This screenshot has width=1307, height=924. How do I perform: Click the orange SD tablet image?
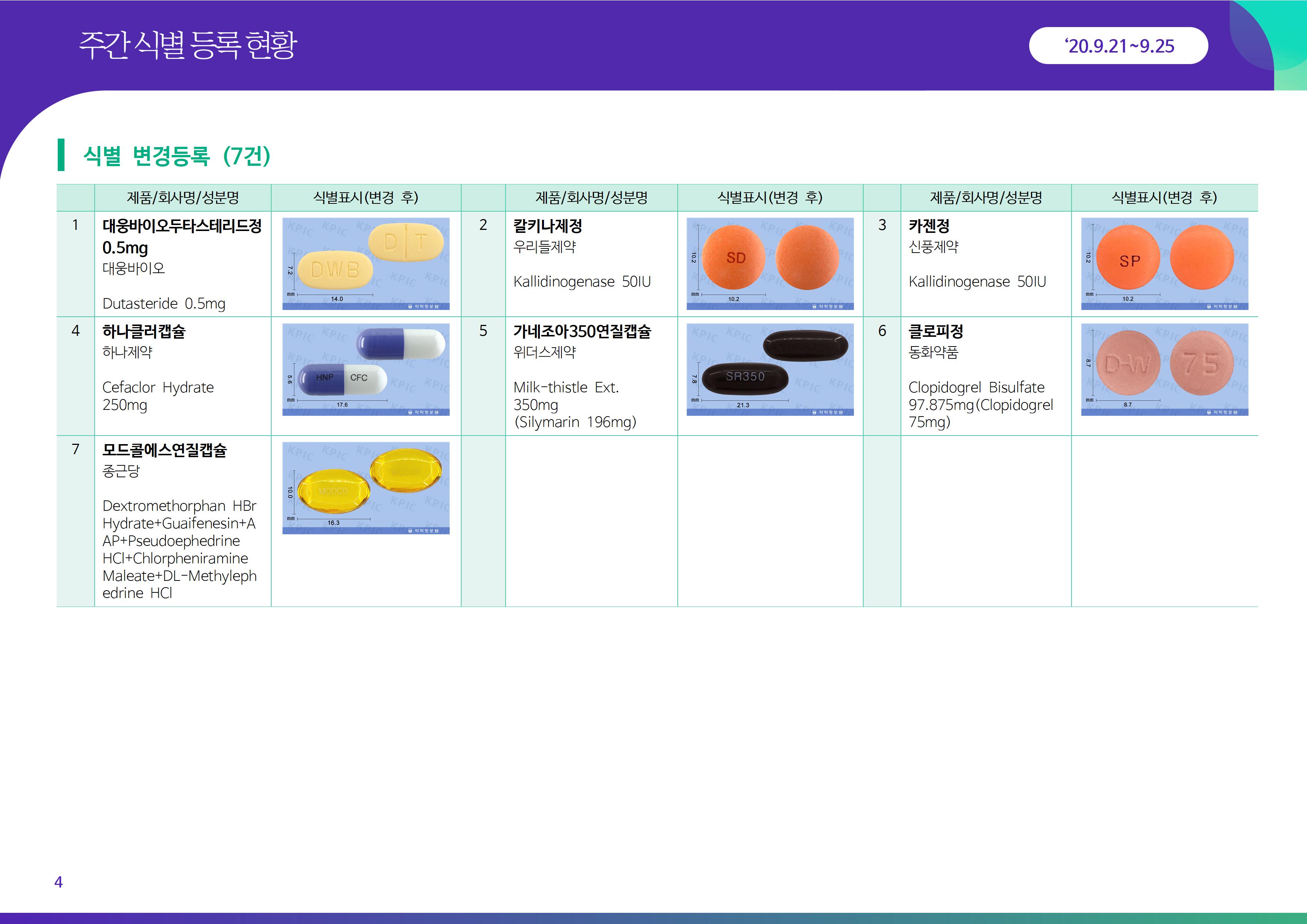[770, 263]
